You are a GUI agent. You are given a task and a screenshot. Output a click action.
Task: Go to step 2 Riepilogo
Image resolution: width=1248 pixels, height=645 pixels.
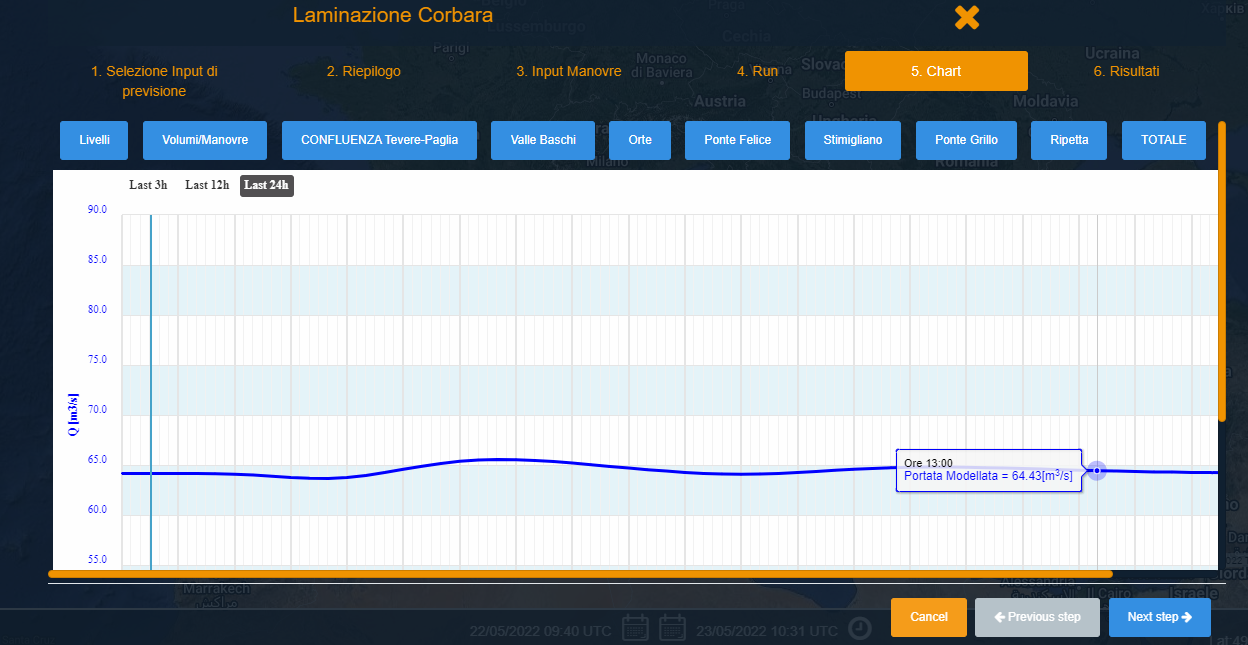(x=364, y=72)
